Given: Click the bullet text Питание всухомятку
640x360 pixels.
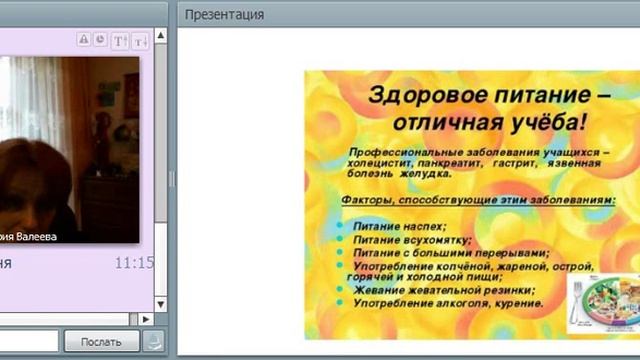Looking at the screenshot, I should [x=412, y=240].
